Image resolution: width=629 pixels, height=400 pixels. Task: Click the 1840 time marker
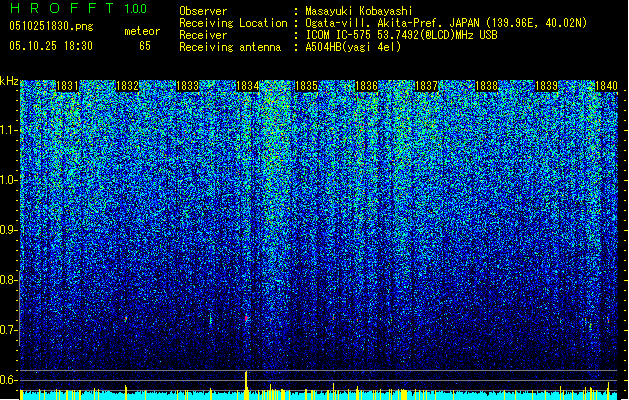[606, 86]
